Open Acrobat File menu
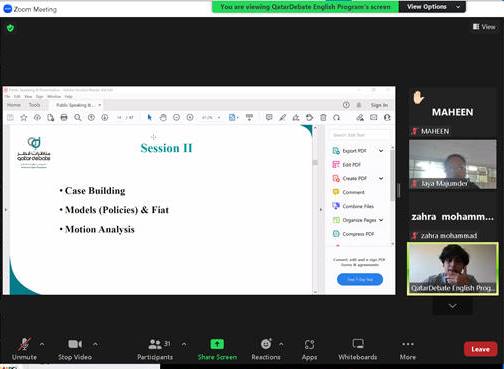Screen dimensions: 504x369 point(7,96)
